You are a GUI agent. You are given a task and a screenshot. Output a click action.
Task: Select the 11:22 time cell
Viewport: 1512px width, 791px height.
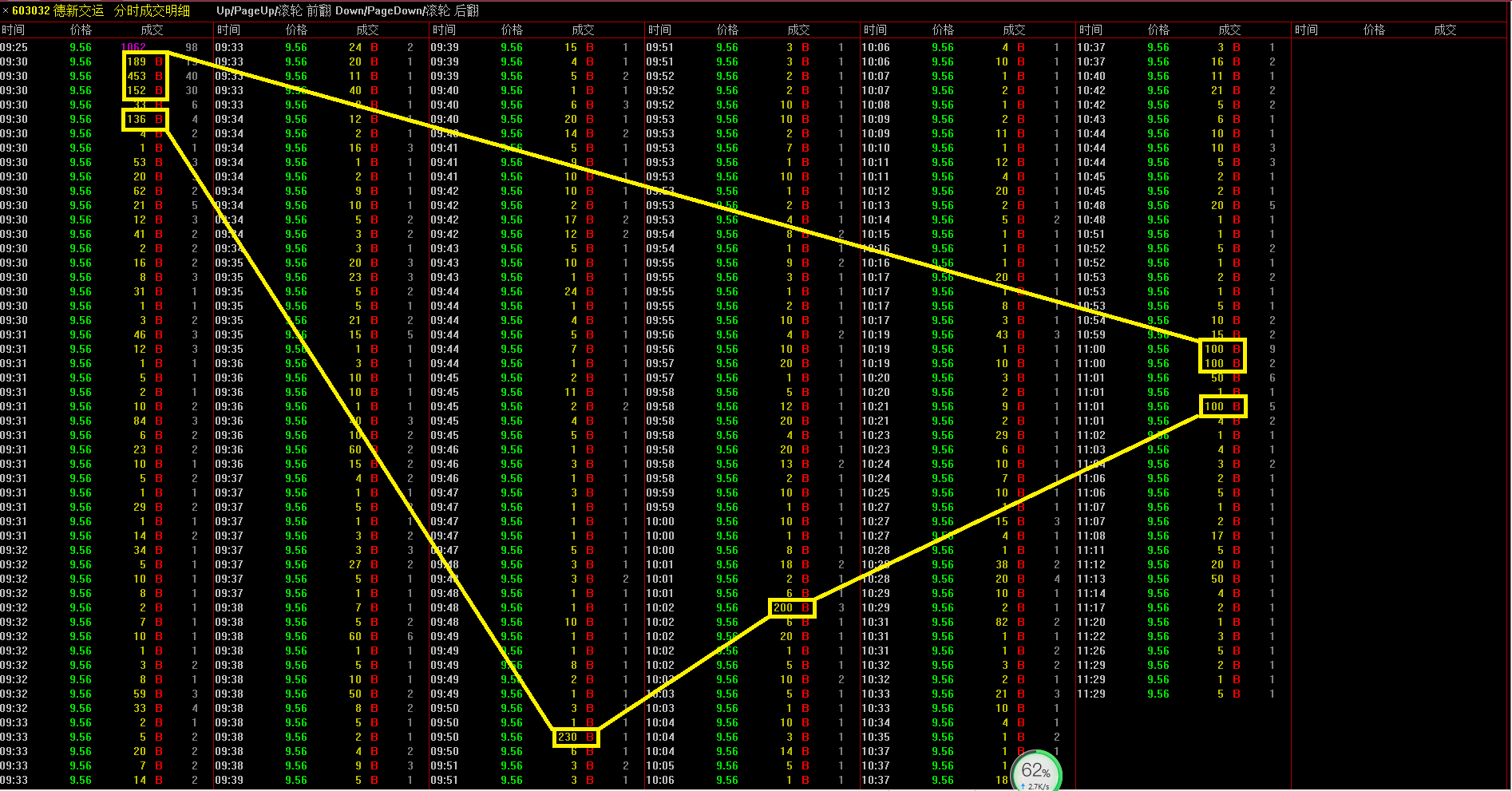tap(1091, 636)
